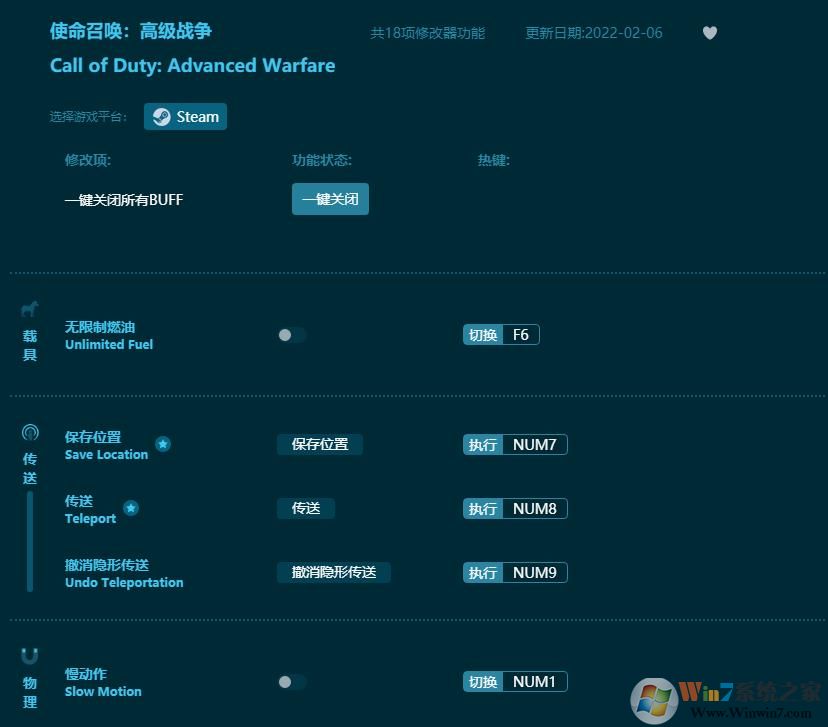Click the horse vehicle category icon

coord(30,309)
